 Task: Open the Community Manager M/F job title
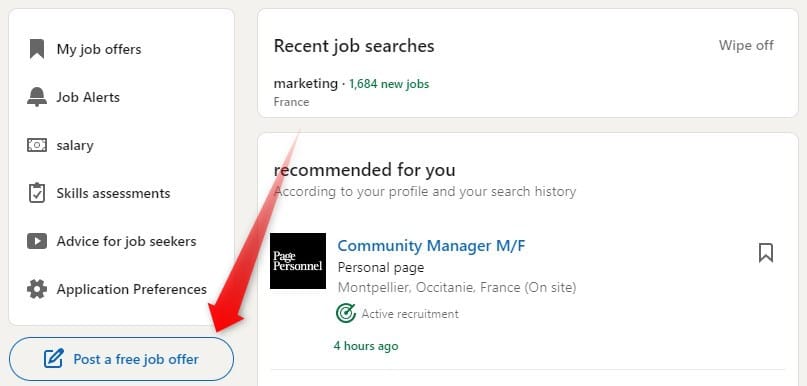point(431,245)
